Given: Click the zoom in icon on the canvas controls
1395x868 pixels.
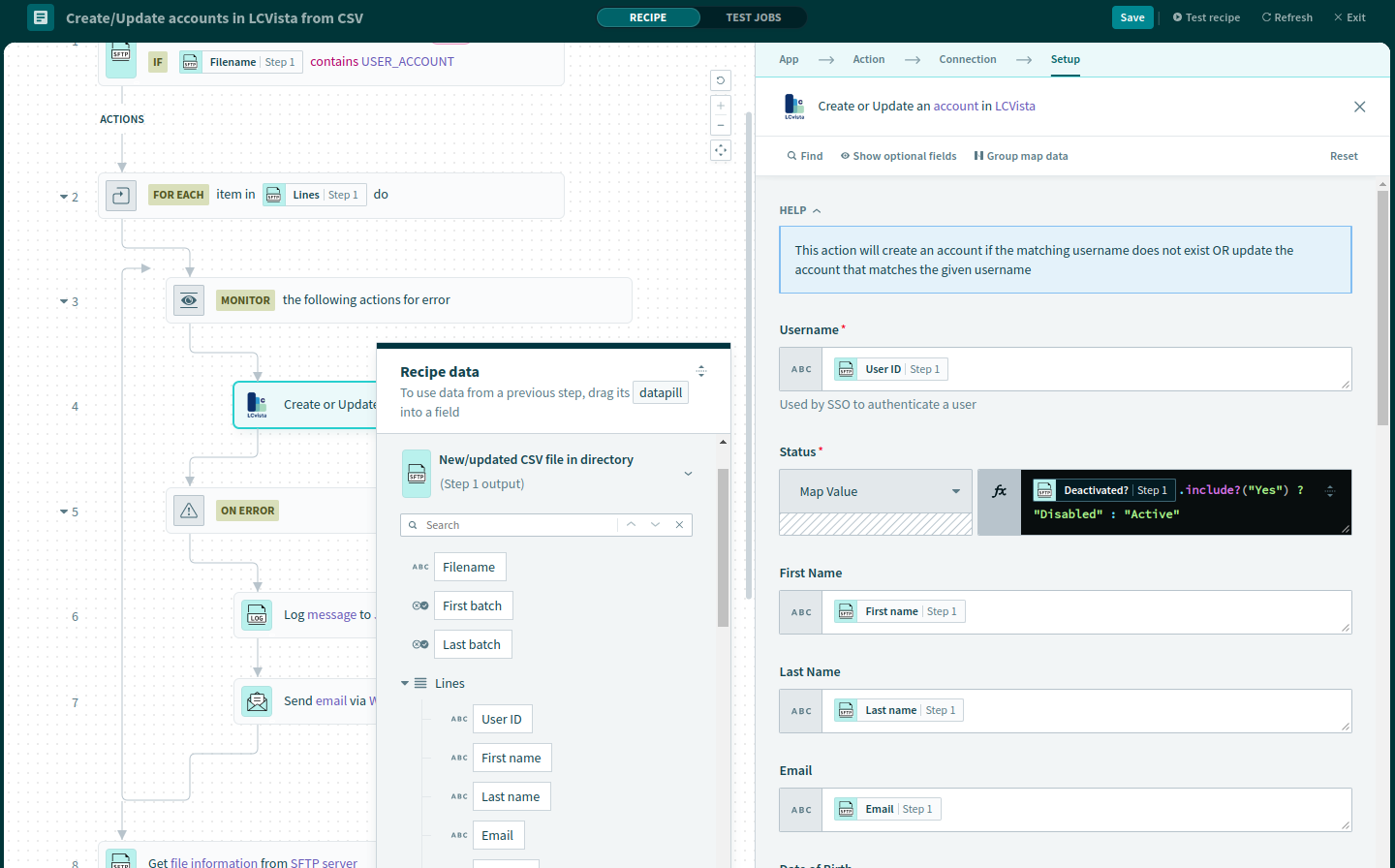Looking at the screenshot, I should point(720,106).
